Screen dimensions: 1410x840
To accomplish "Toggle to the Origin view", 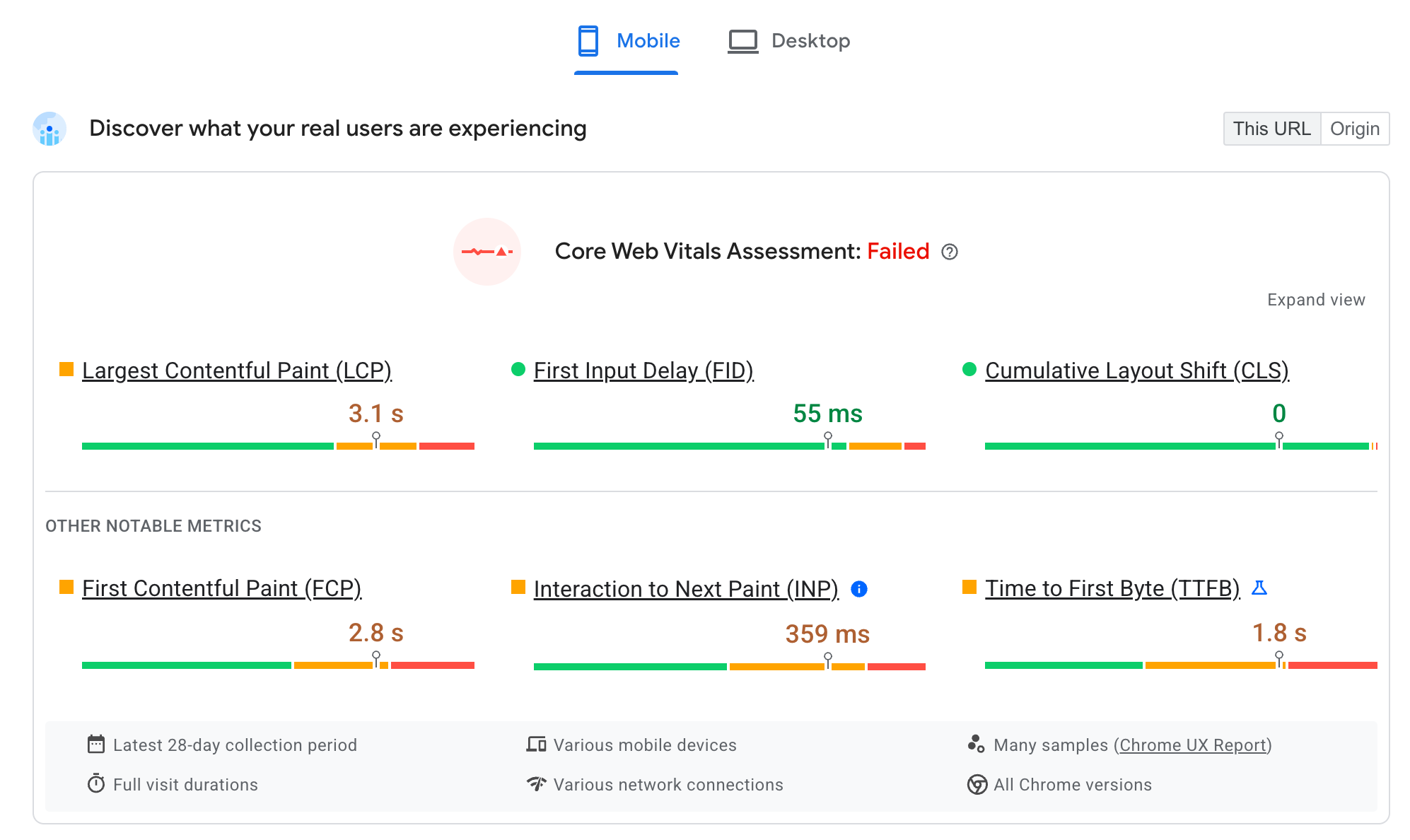I will click(1355, 128).
